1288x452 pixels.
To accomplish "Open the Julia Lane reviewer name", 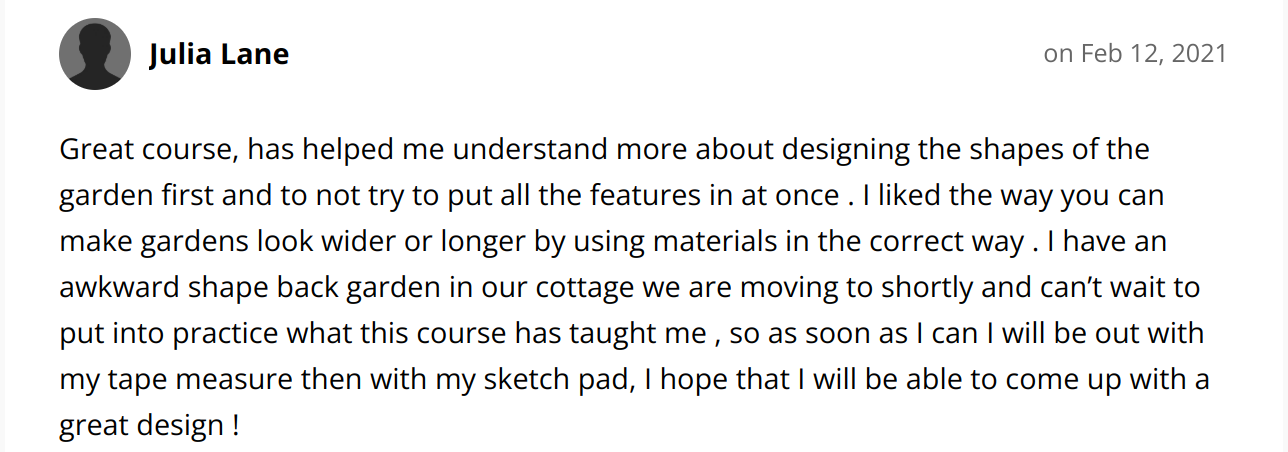I will point(219,54).
